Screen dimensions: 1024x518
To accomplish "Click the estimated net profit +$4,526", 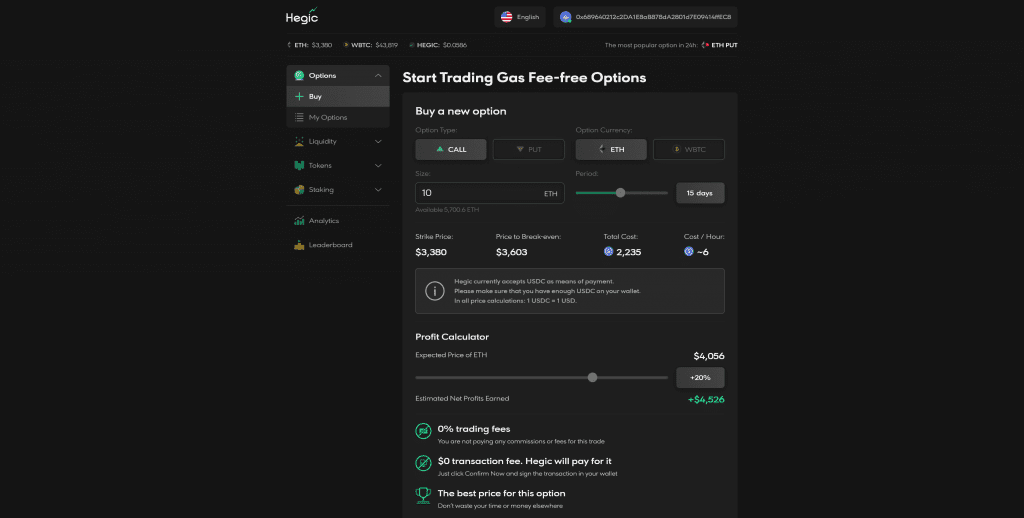I will point(706,400).
